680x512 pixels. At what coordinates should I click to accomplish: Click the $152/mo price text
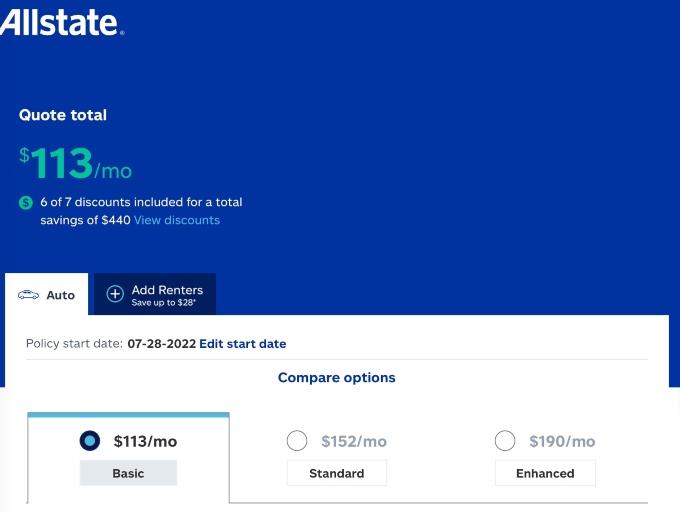354,441
